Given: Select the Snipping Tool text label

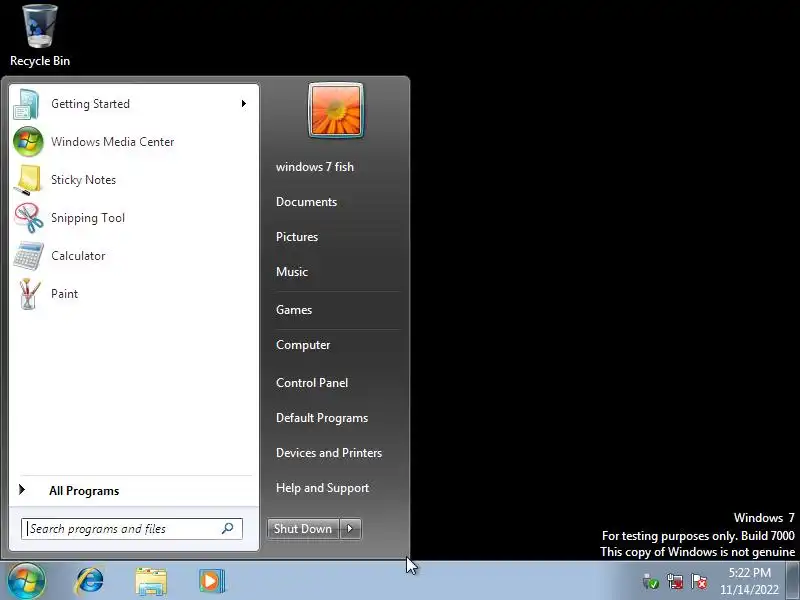Looking at the screenshot, I should point(88,218).
